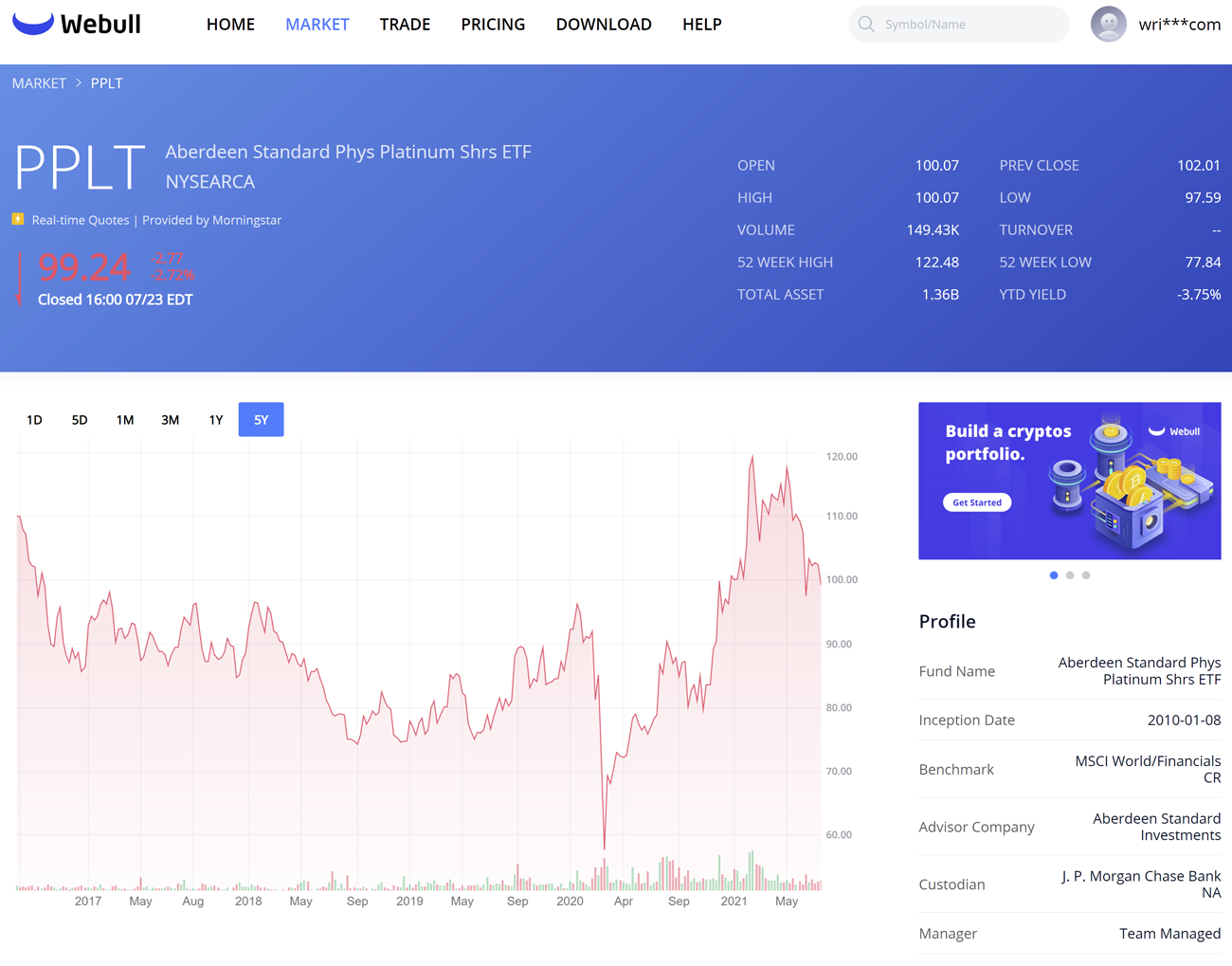Go to MARKET breadcrumb link
Image resolution: width=1232 pixels, height=966 pixels.
(39, 83)
